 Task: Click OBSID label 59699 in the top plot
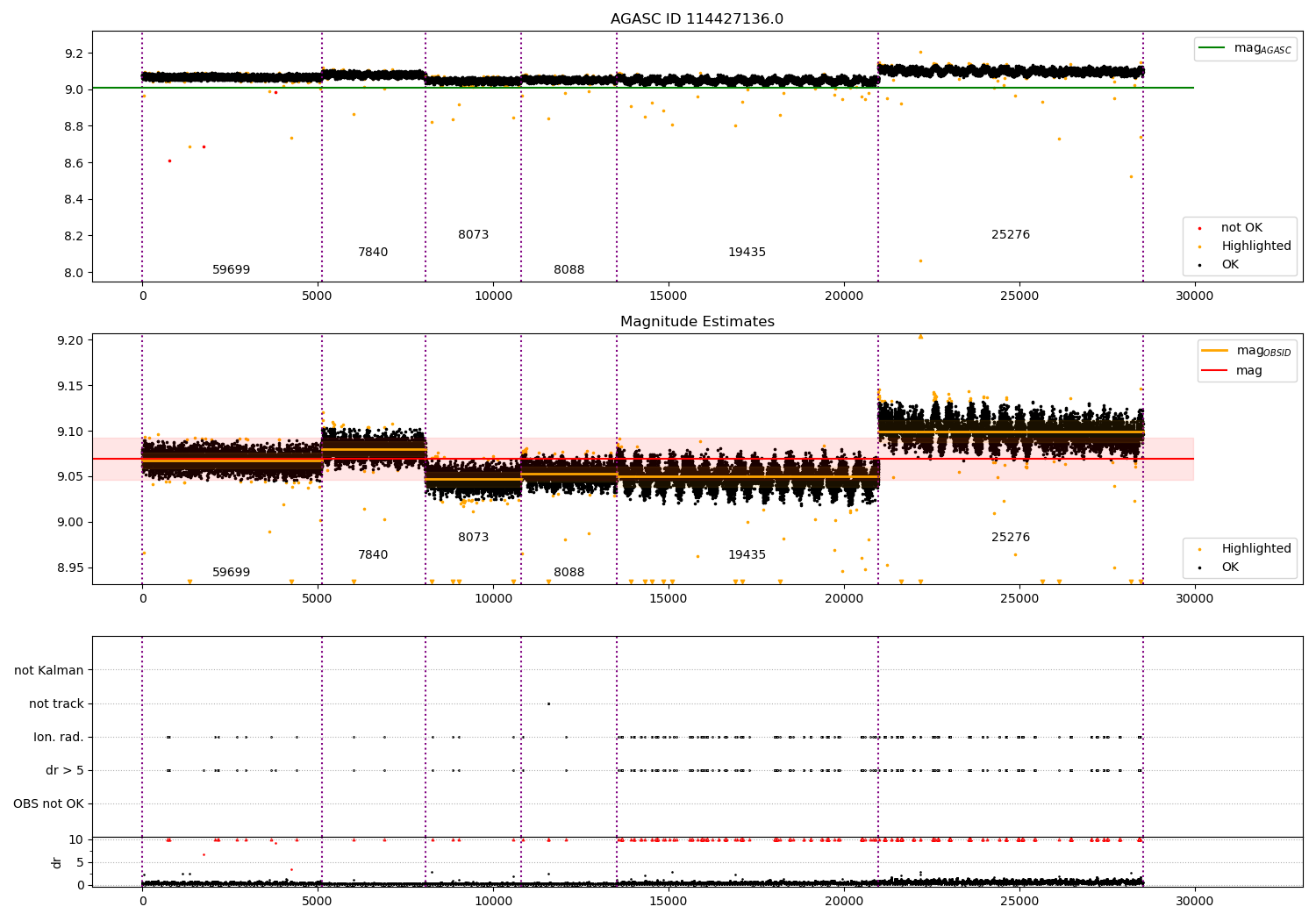(x=232, y=270)
